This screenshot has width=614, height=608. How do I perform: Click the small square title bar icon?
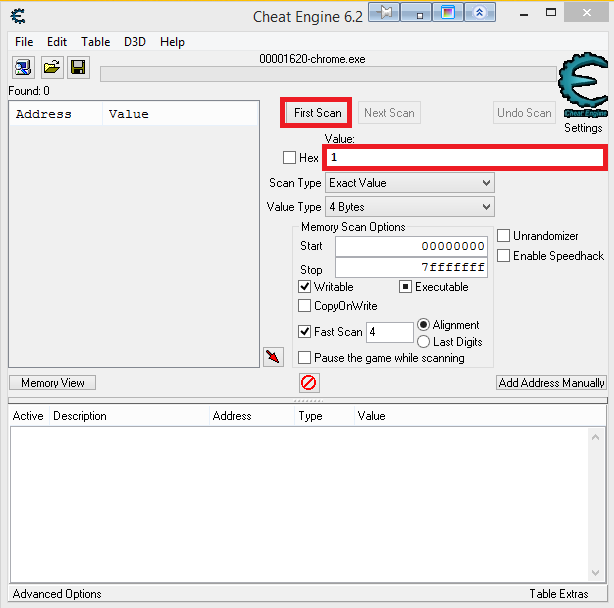pyautogui.click(x=416, y=13)
